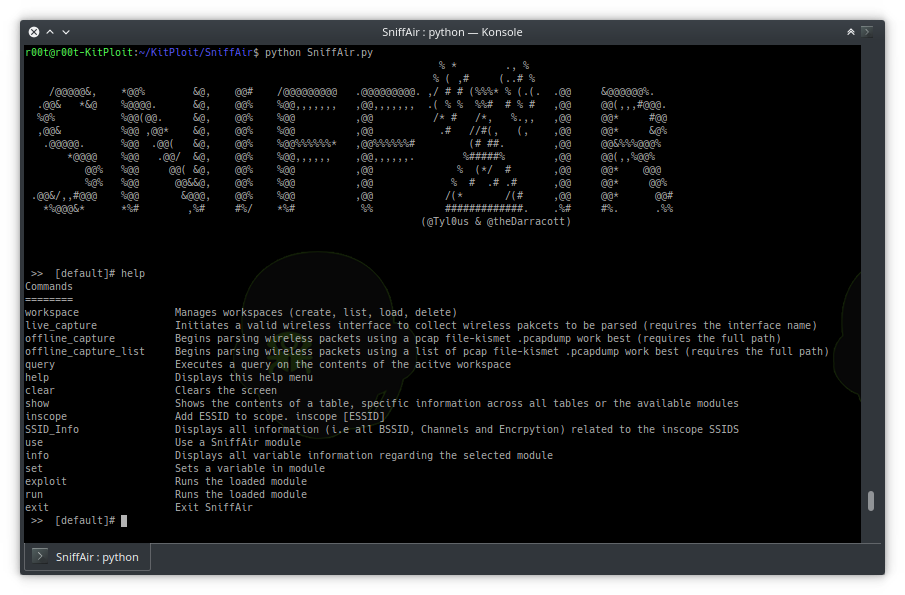Viewport: 905px width, 595px height.
Task: Click the terminal icon in the SniffAir tab
Action: click(40, 556)
